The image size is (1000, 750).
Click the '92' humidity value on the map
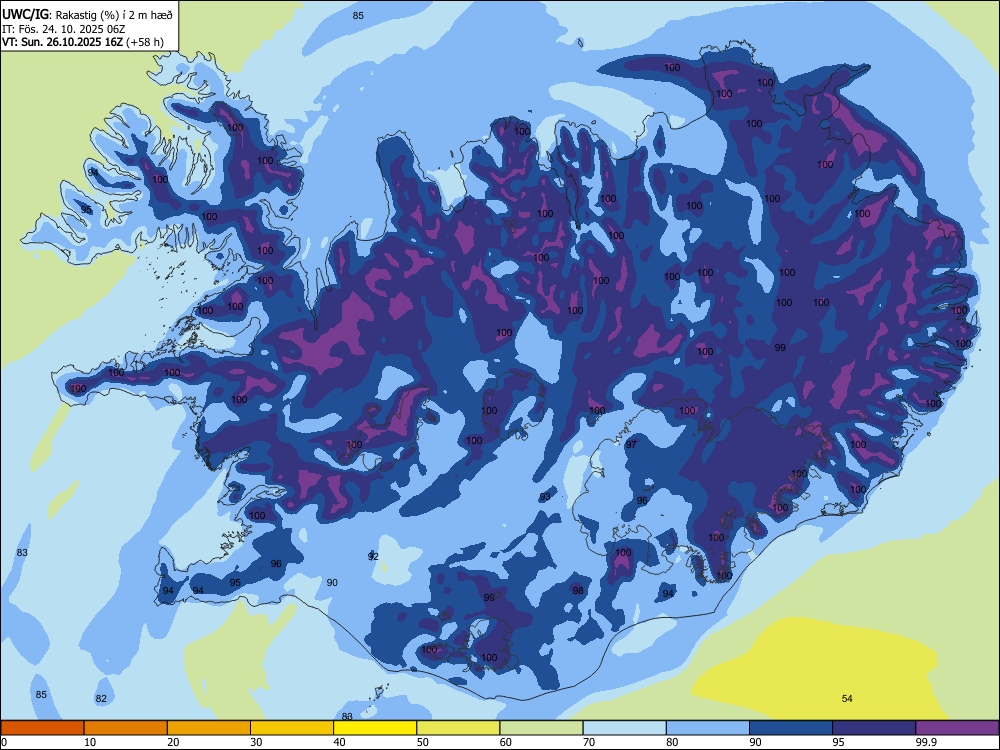(373, 556)
